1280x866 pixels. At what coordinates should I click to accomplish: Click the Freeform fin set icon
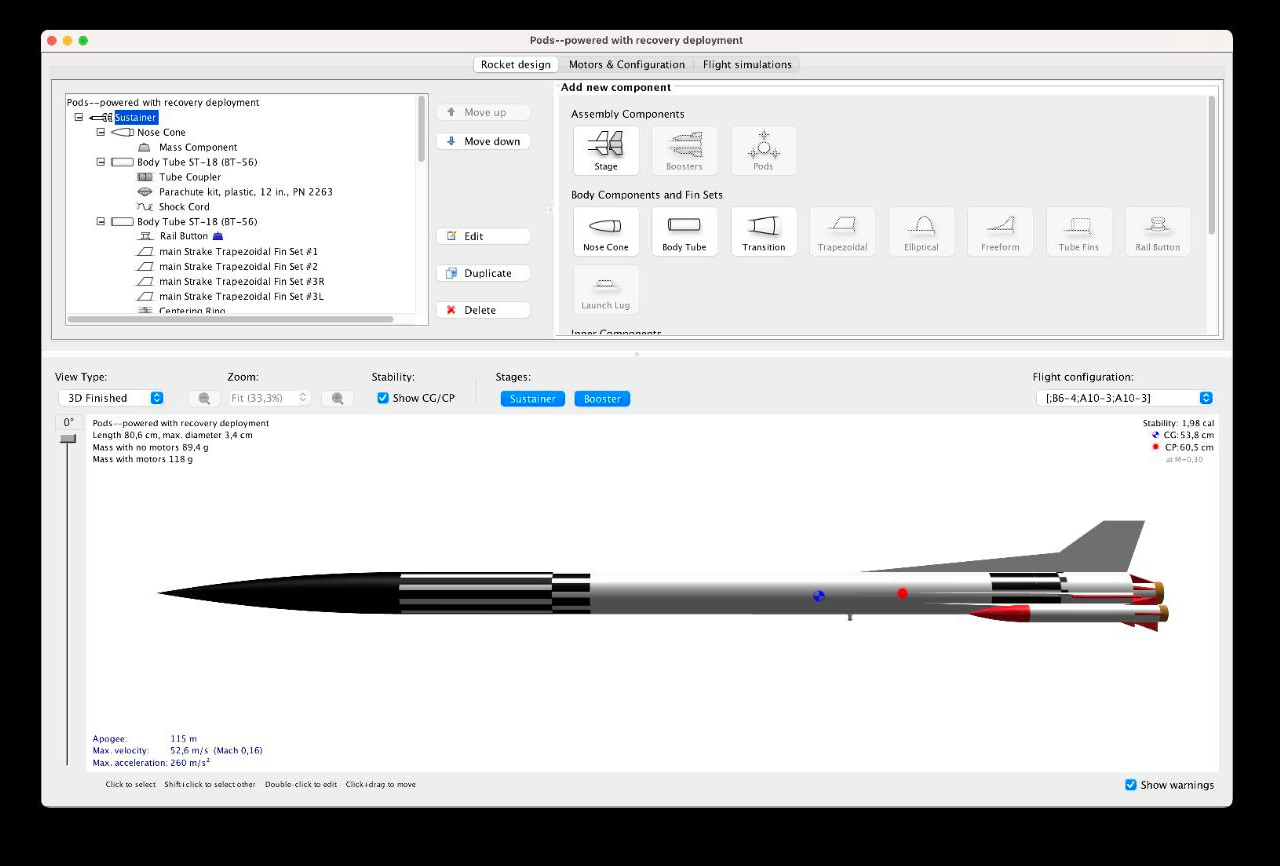tap(1000, 231)
